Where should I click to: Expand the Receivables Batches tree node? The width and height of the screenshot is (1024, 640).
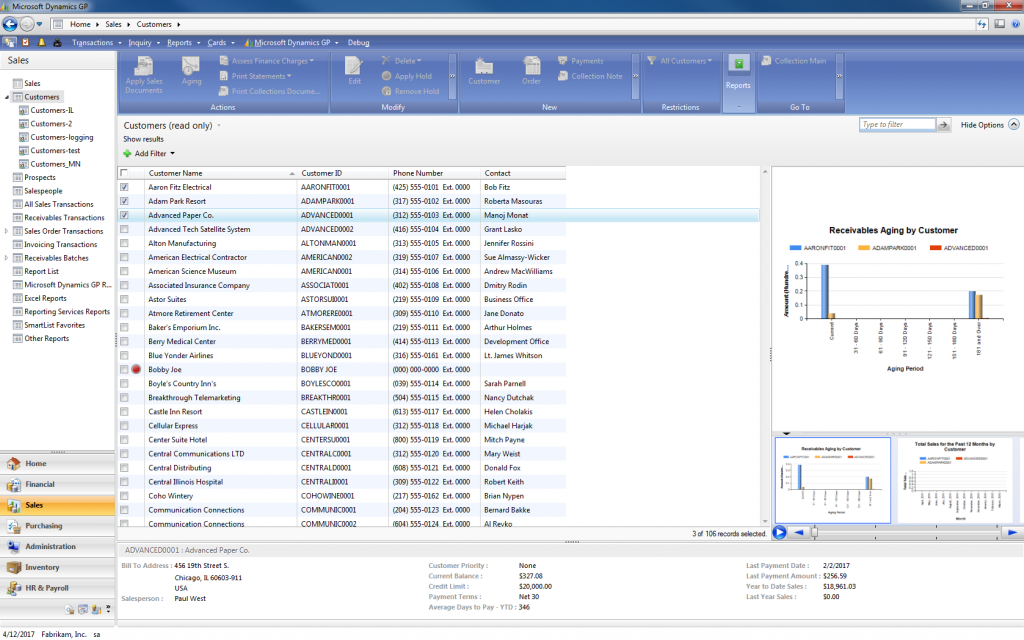[x=7, y=258]
